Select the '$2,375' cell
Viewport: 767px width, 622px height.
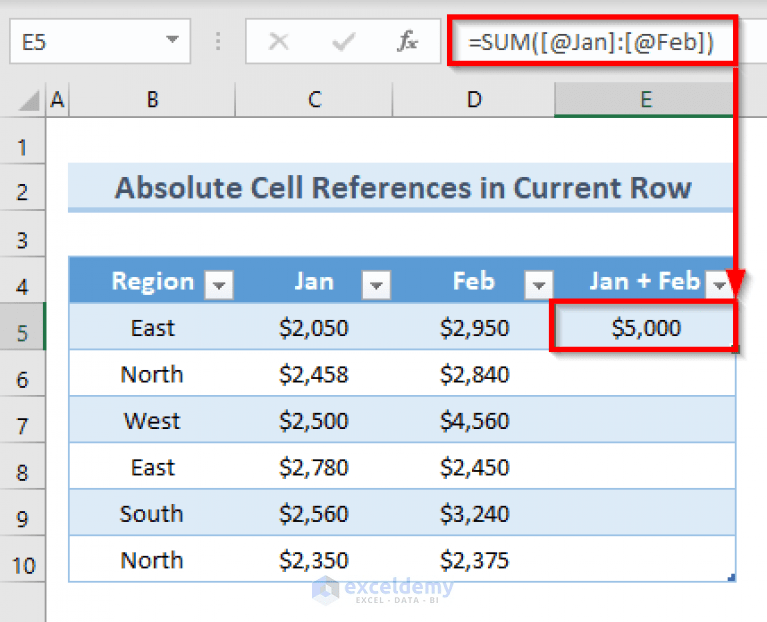(x=474, y=559)
